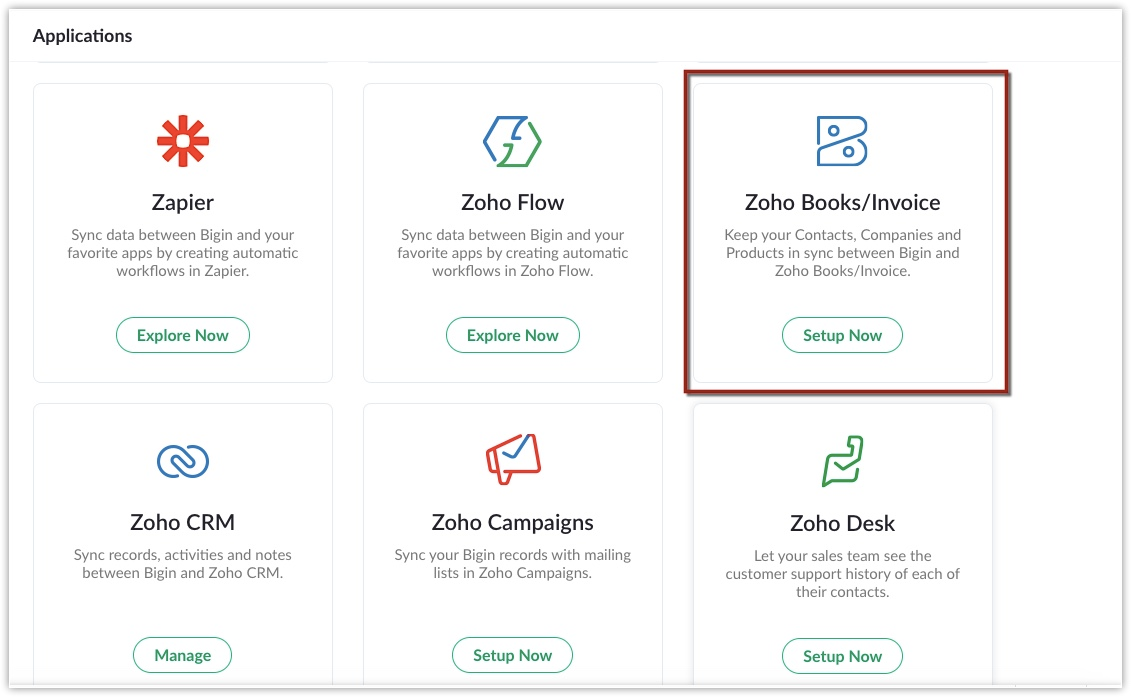
Task: Select the Zapier card title
Action: coord(183,203)
